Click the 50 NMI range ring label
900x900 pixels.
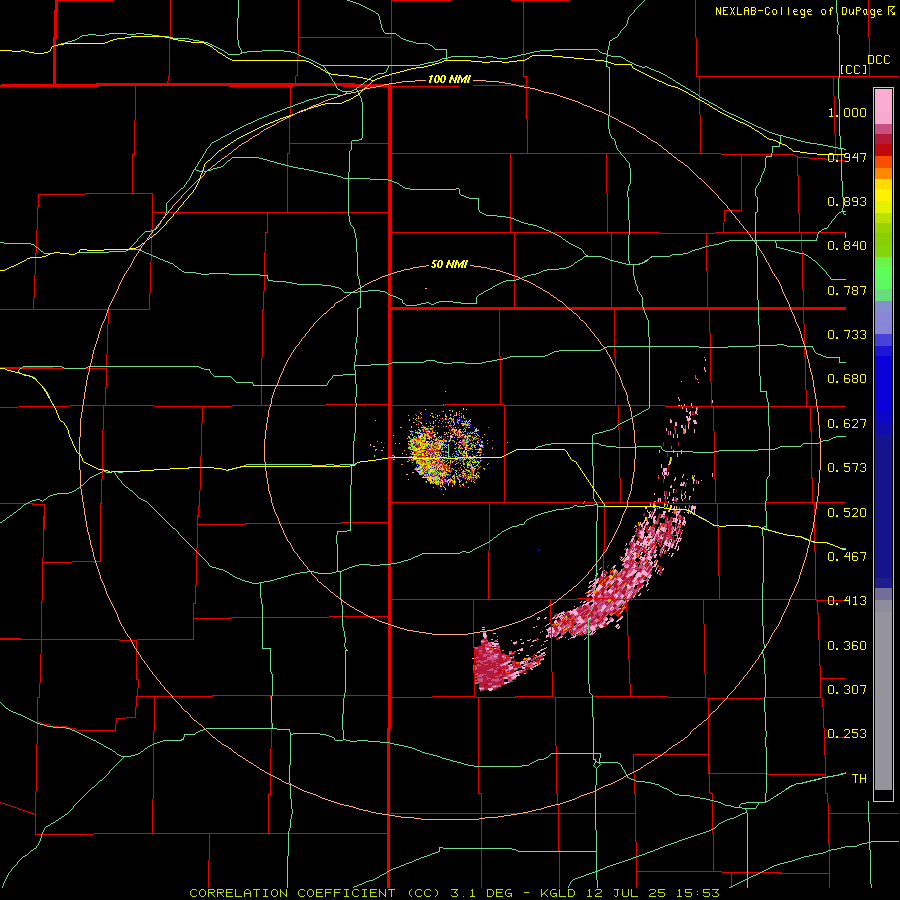[x=449, y=264]
